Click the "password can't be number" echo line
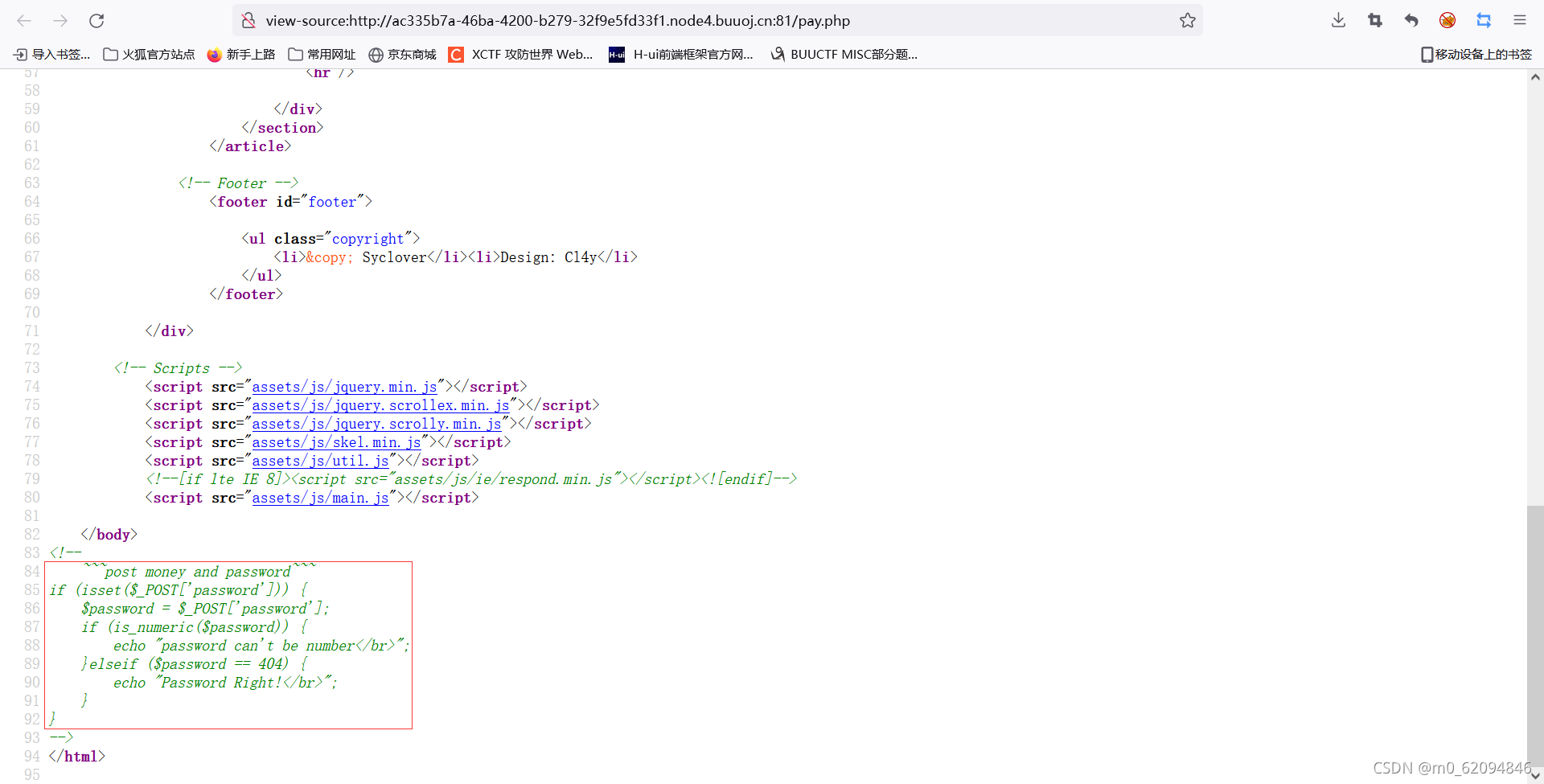The width and height of the screenshot is (1544, 784). (261, 646)
